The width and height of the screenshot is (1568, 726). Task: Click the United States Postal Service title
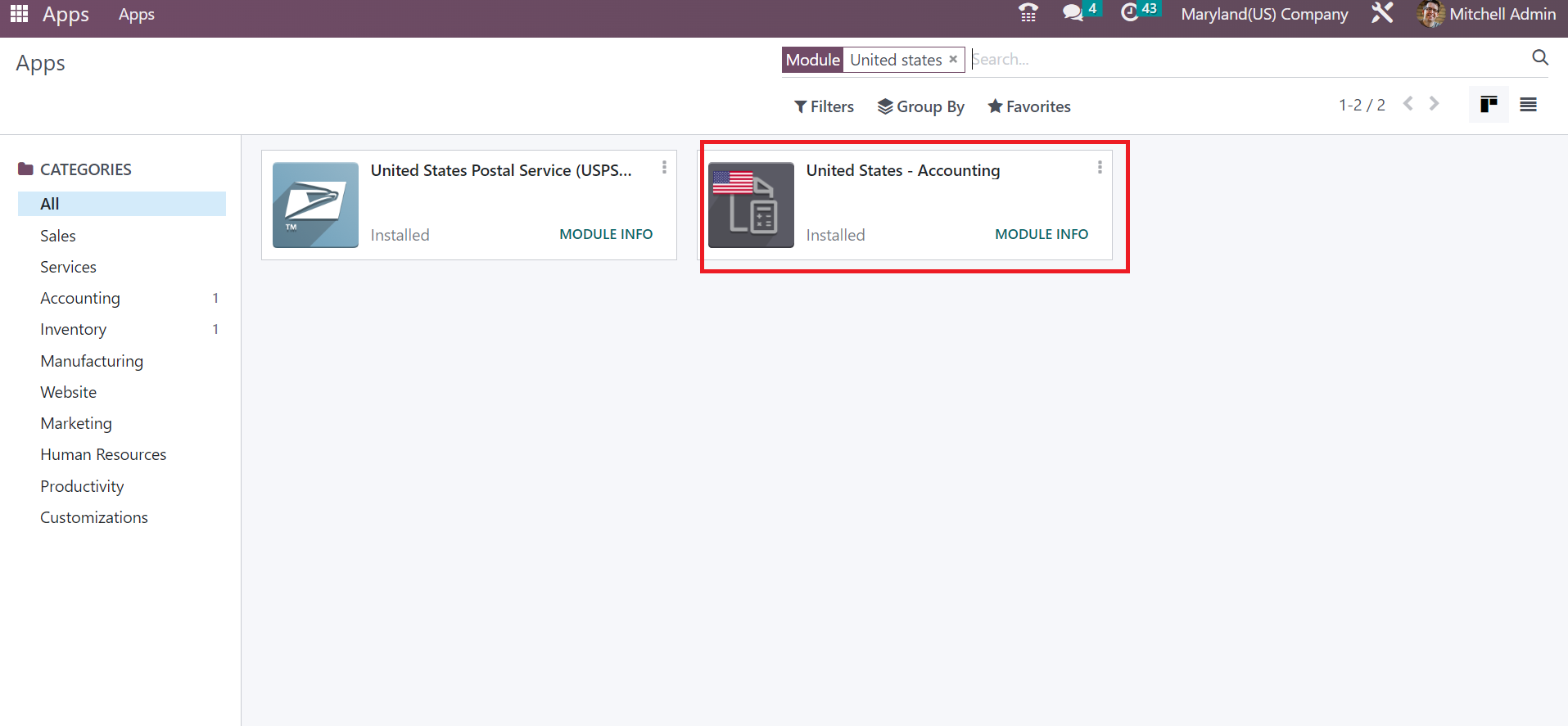click(501, 170)
